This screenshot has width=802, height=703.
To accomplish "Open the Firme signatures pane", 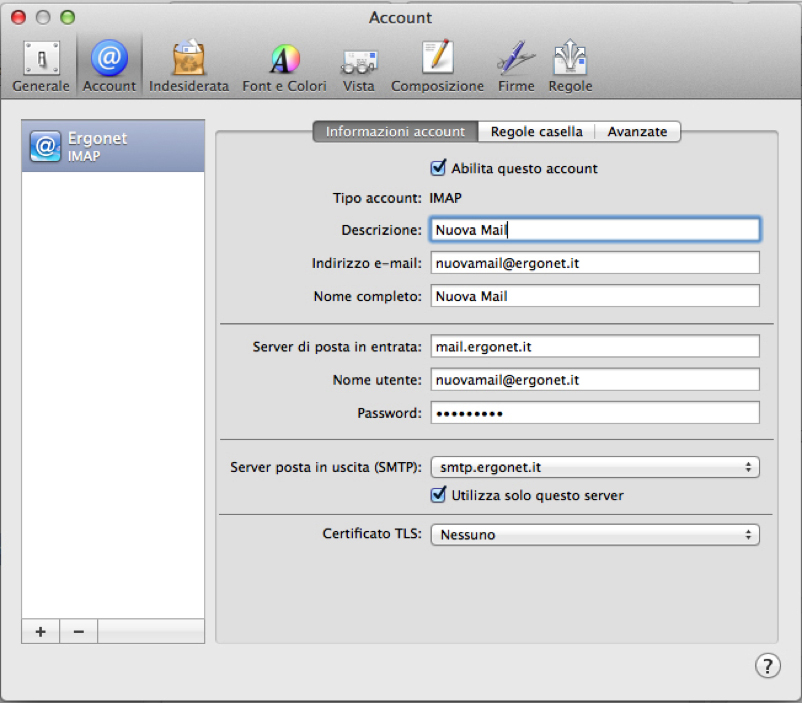I will [x=516, y=66].
